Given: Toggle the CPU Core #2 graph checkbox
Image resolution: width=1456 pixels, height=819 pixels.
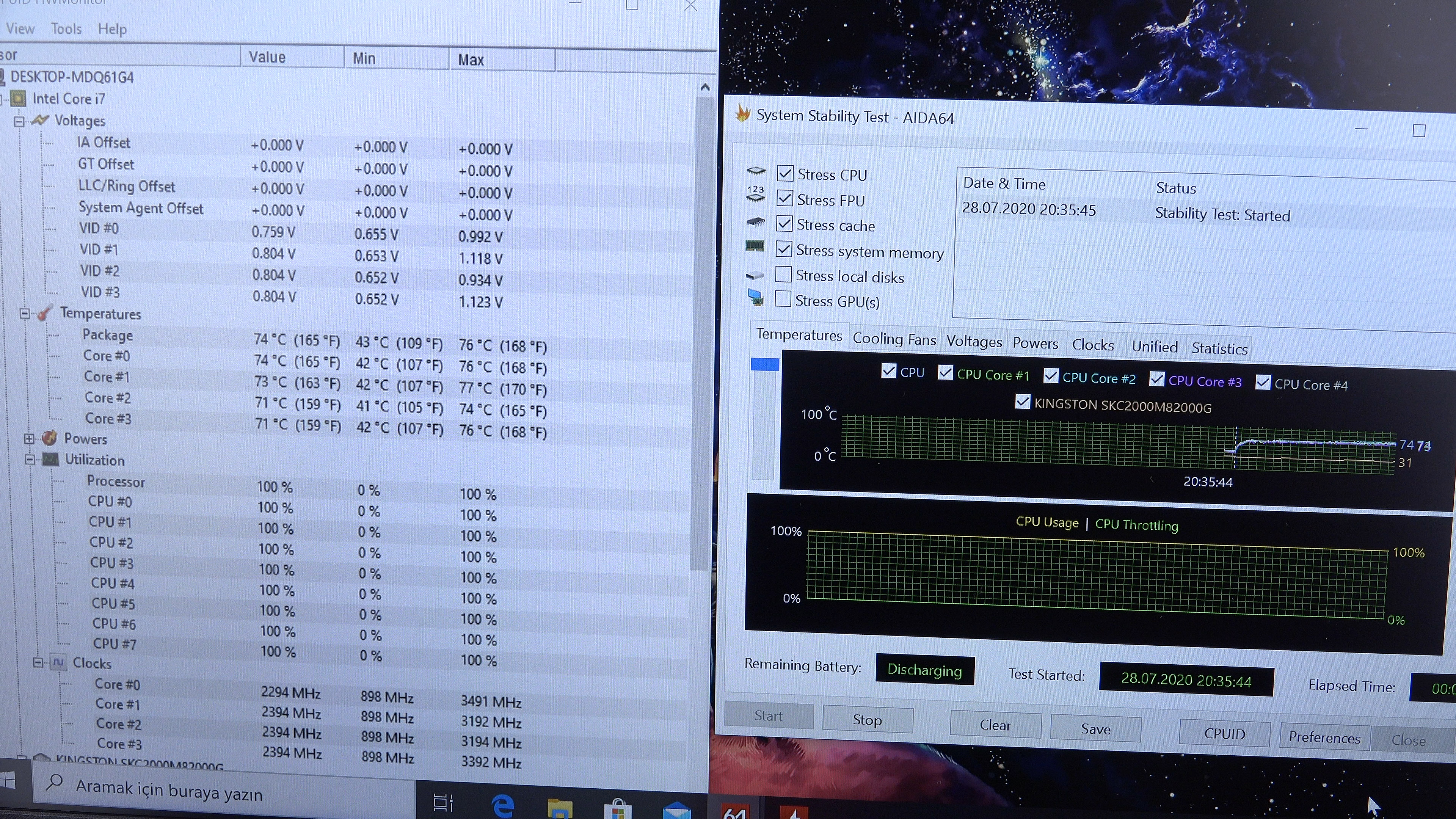Looking at the screenshot, I should 1051,376.
